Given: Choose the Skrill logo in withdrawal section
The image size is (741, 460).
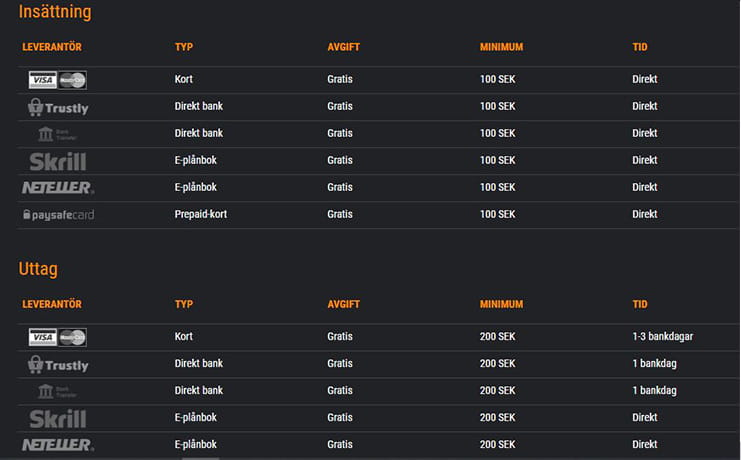Looking at the screenshot, I should click(x=58, y=418).
